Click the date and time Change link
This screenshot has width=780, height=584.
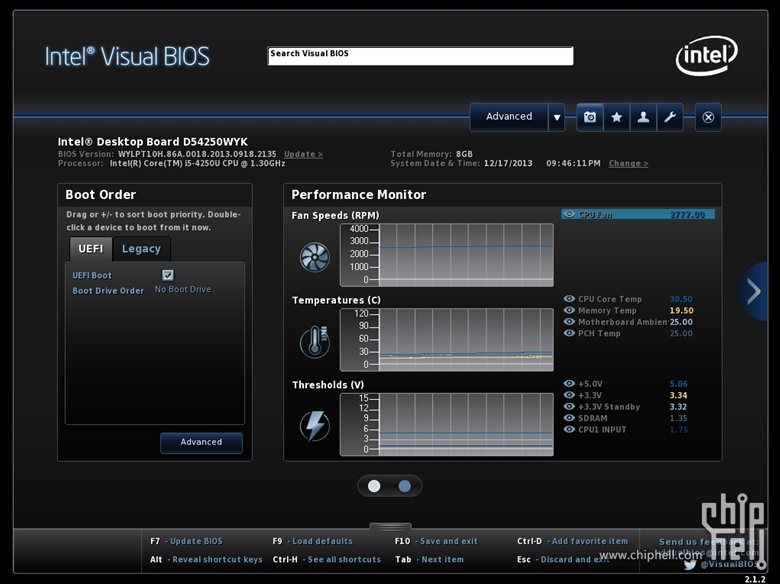[628, 163]
